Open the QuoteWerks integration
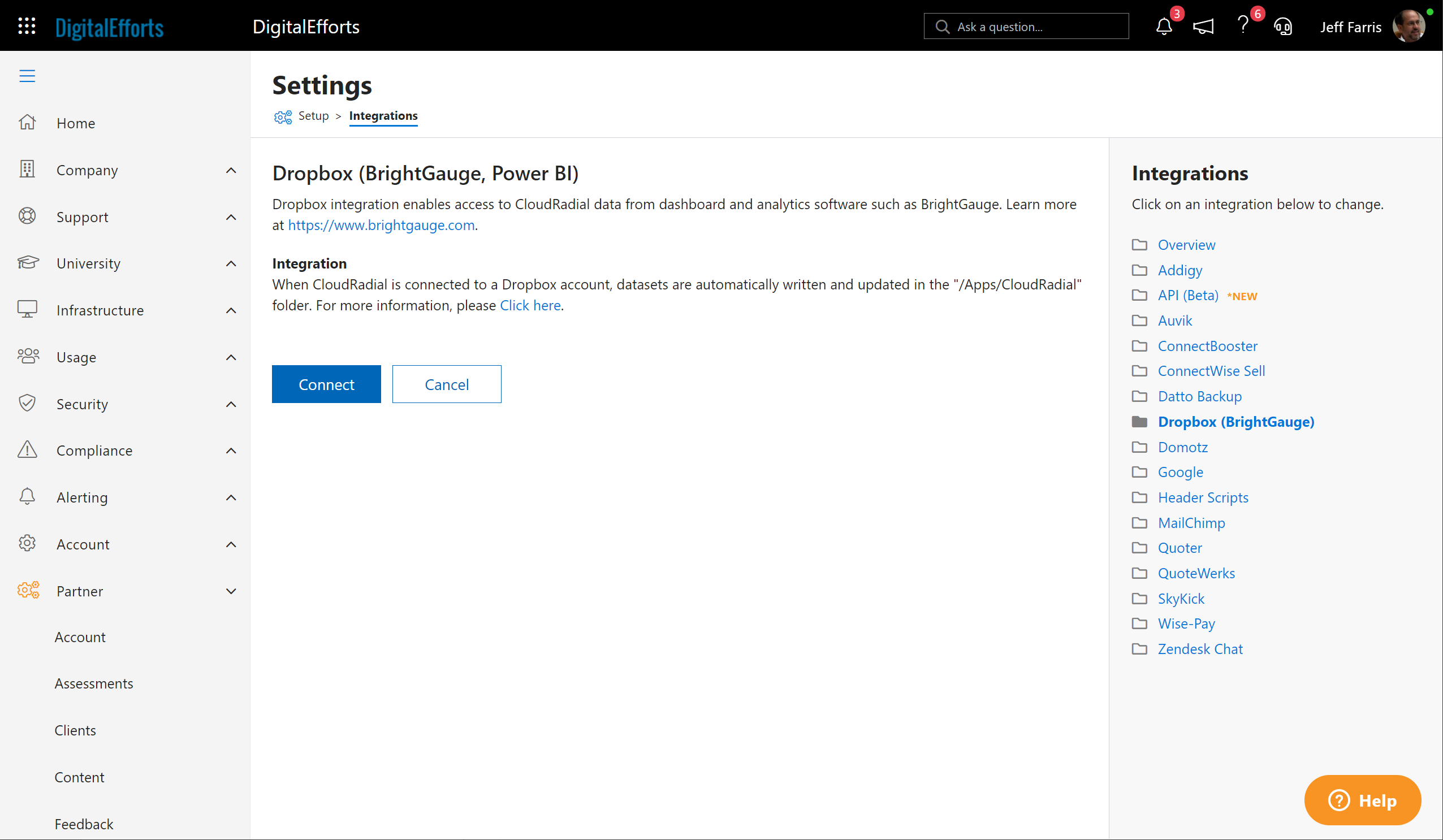This screenshot has height=840, width=1443. point(1196,573)
